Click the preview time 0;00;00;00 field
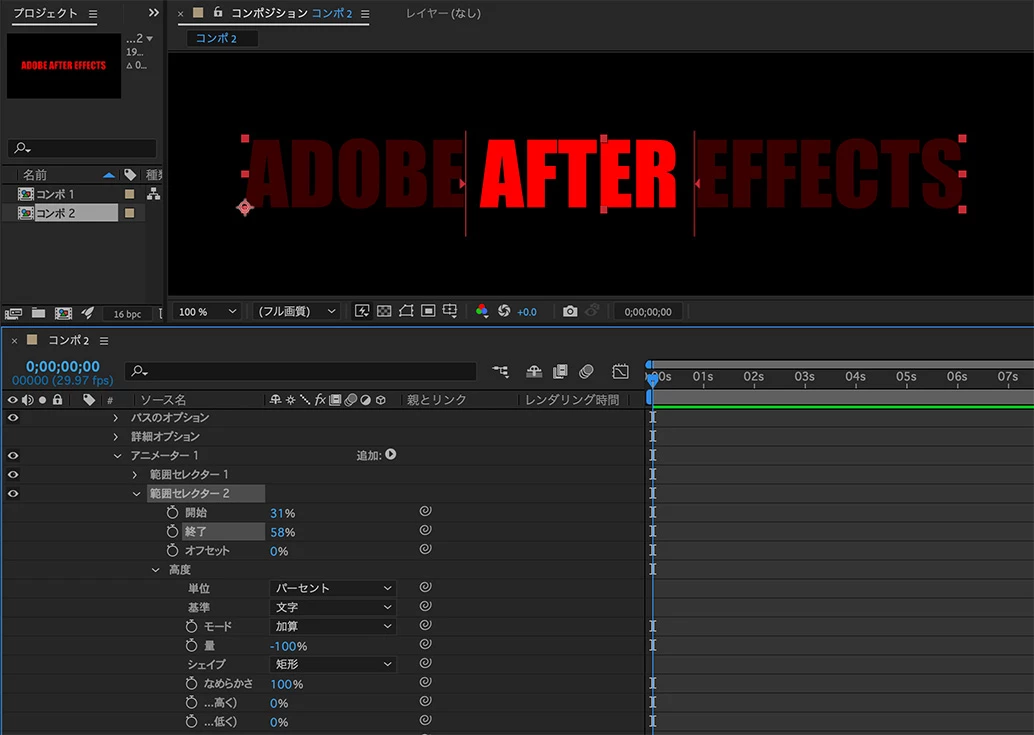1034x735 pixels. coord(648,312)
